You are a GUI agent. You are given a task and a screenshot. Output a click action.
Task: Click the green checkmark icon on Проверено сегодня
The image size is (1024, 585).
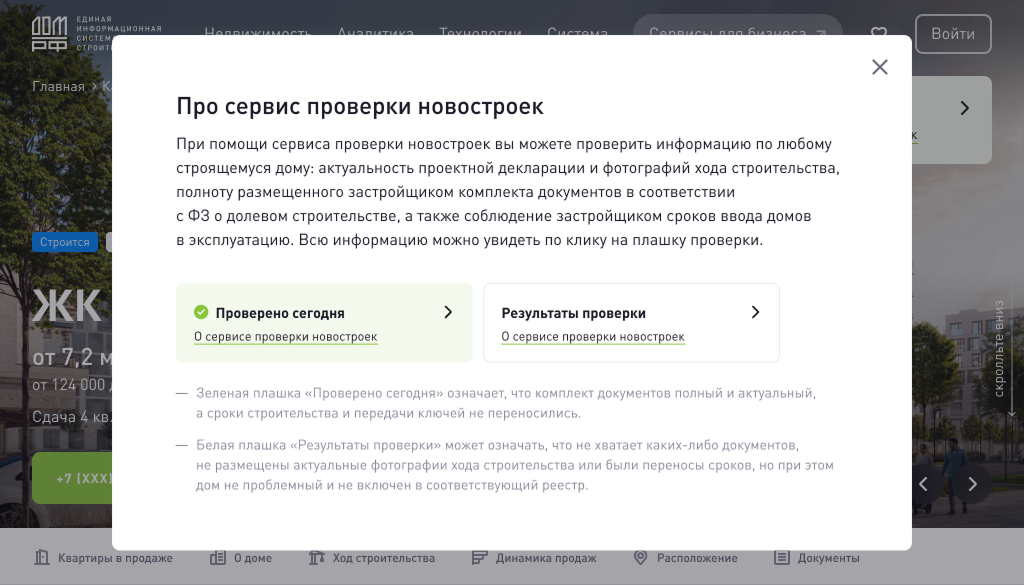pyautogui.click(x=201, y=313)
